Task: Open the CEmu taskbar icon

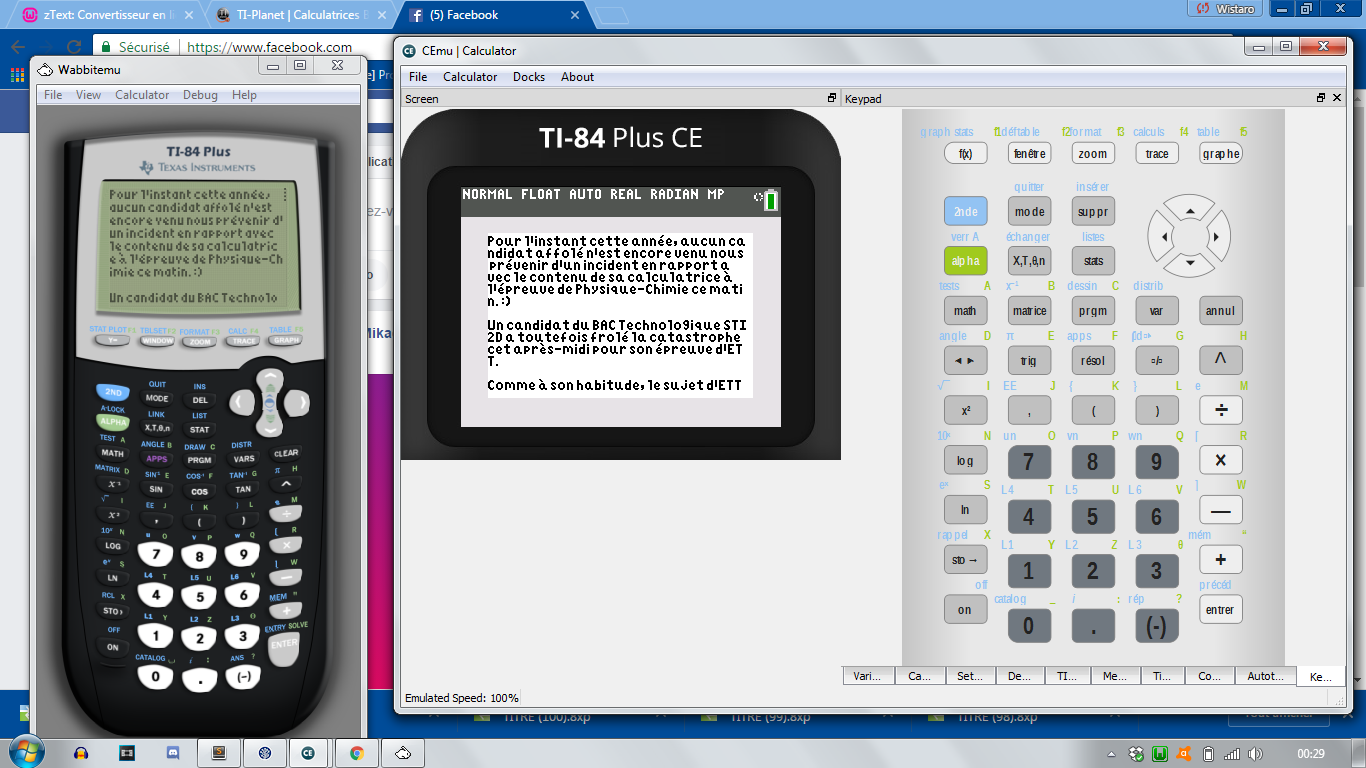Action: click(x=310, y=752)
